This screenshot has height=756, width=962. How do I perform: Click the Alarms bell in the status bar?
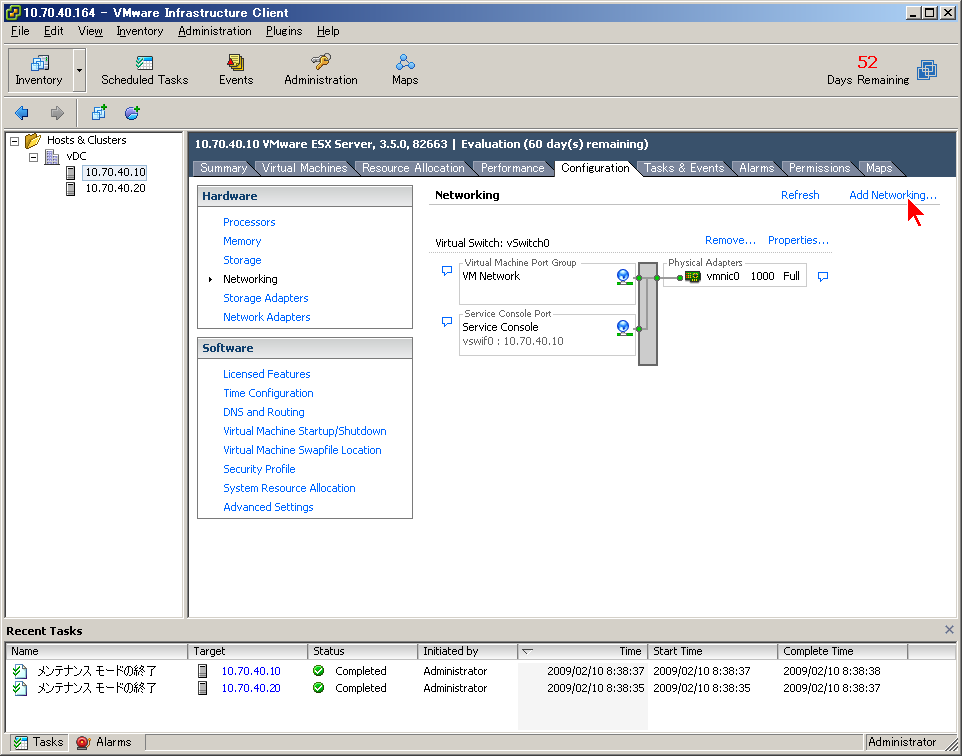83,742
